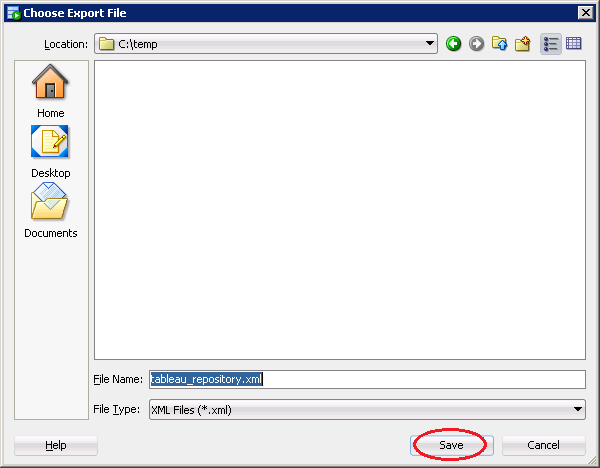This screenshot has width=600, height=468.
Task: Expand the Location dropdown
Action: click(430, 44)
